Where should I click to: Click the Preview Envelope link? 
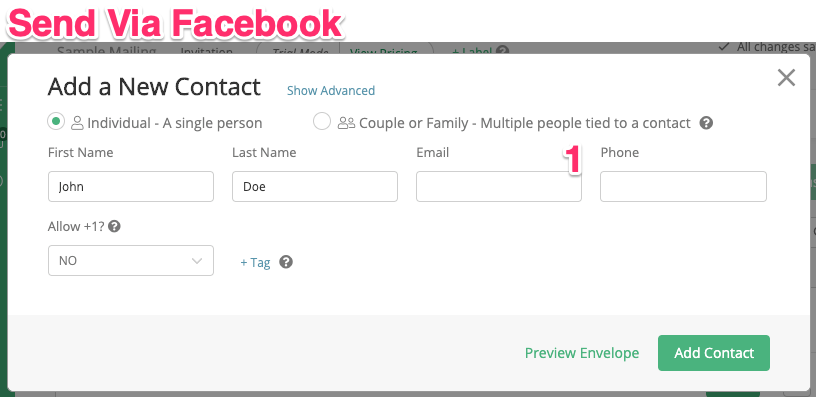click(582, 353)
